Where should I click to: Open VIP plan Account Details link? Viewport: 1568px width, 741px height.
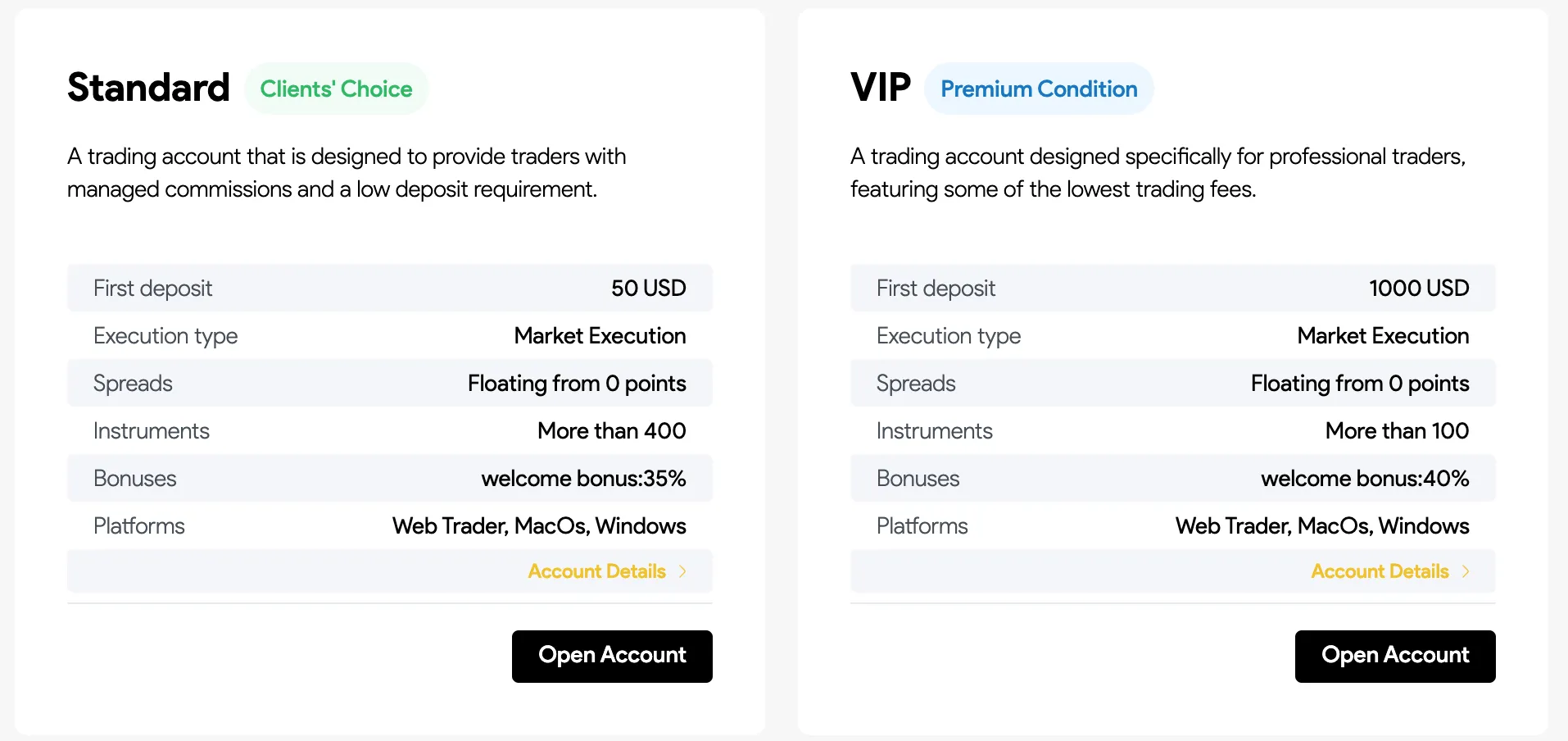[1380, 571]
